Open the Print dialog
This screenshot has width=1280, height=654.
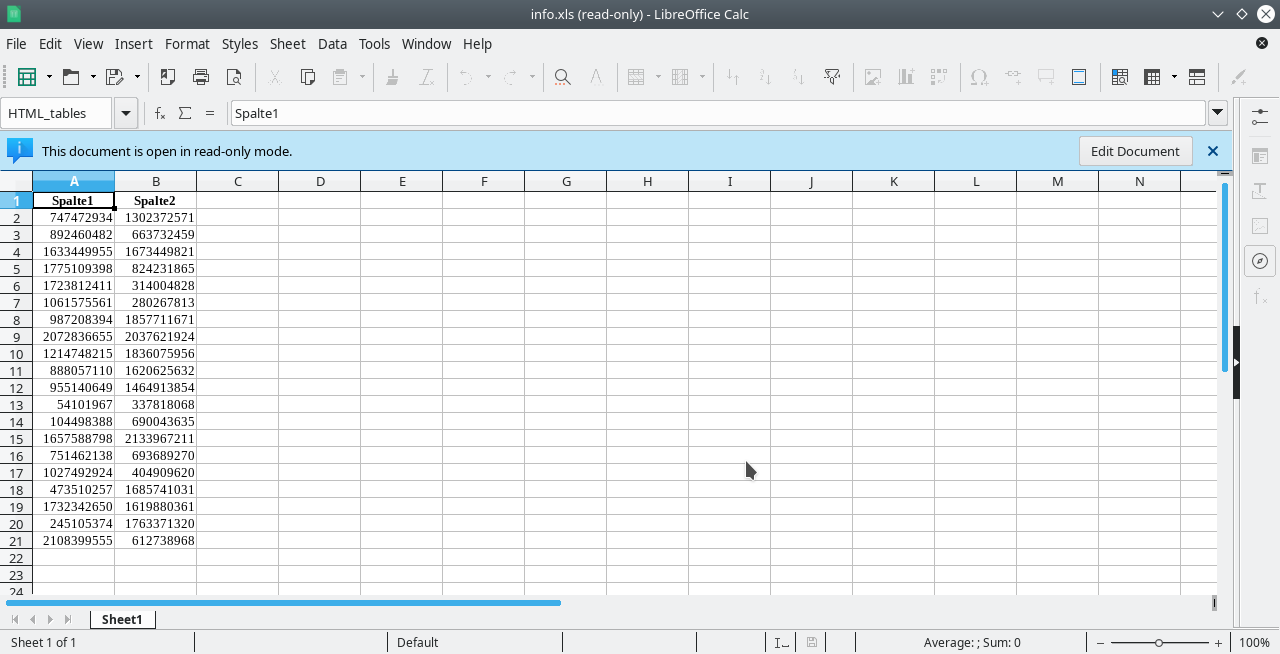coord(200,77)
